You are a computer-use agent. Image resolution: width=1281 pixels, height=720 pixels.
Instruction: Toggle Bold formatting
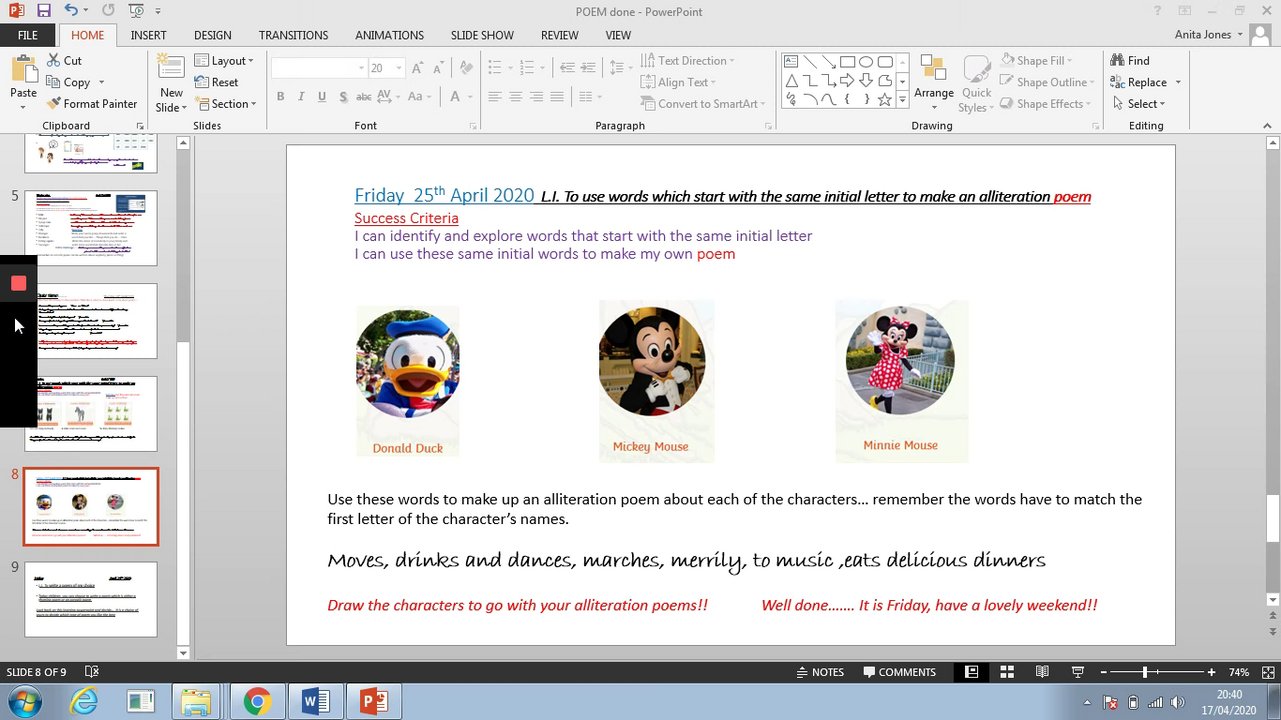(x=280, y=97)
